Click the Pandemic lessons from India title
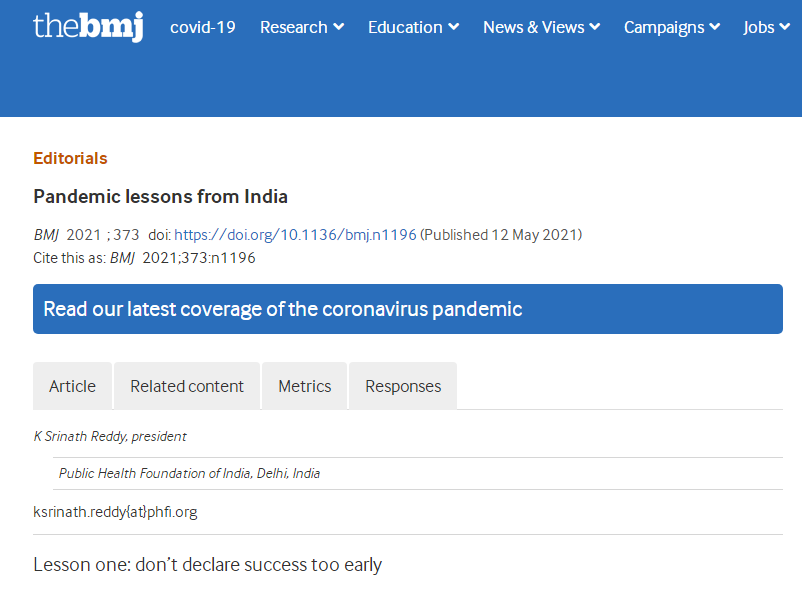The height and width of the screenshot is (591, 802). tap(160, 196)
